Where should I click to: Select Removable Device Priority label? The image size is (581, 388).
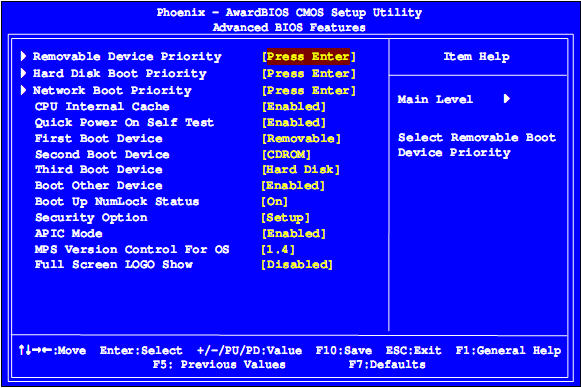127,56
